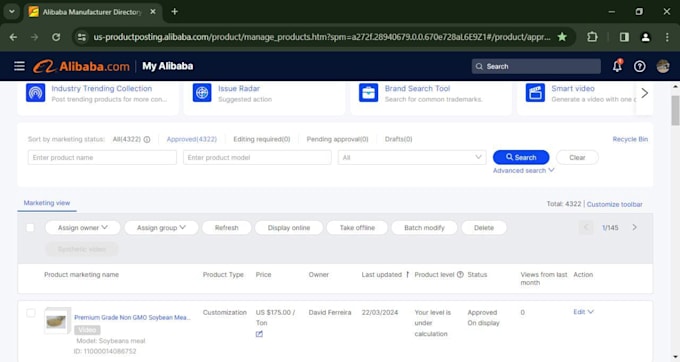Open Customize toolbar link
This screenshot has width=680, height=362.
(615, 204)
